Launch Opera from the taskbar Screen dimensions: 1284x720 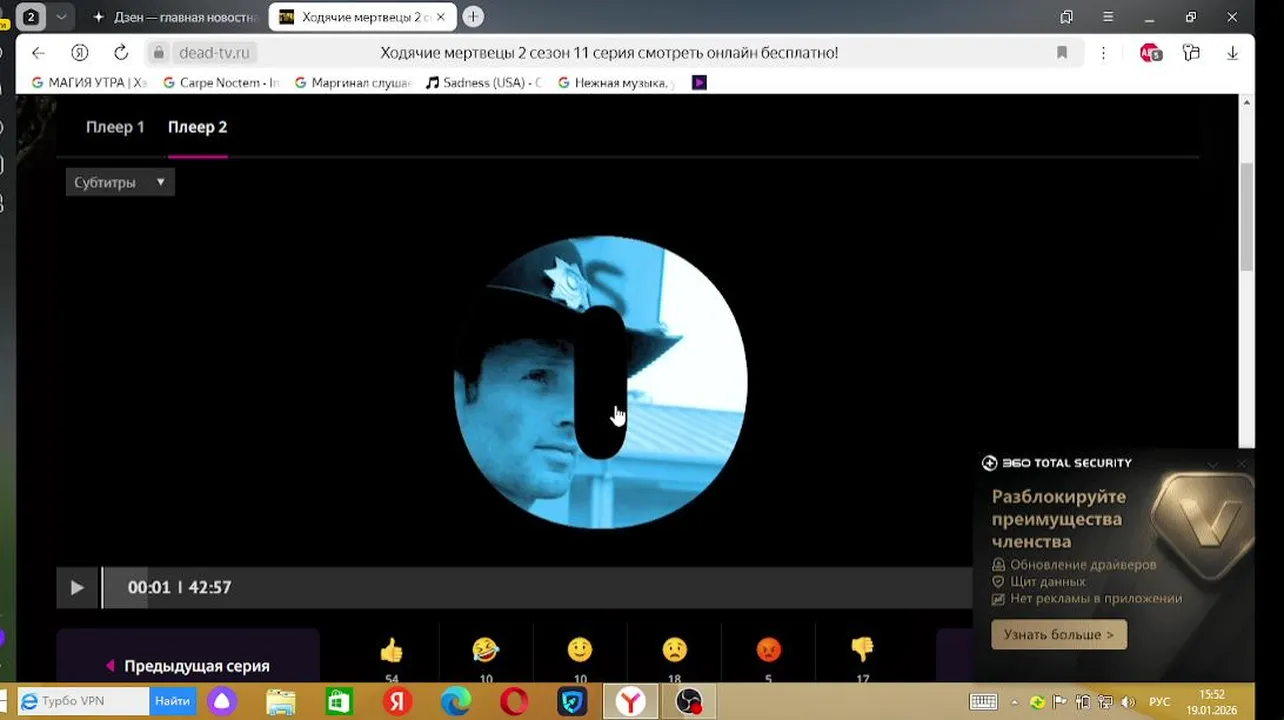[x=514, y=702]
